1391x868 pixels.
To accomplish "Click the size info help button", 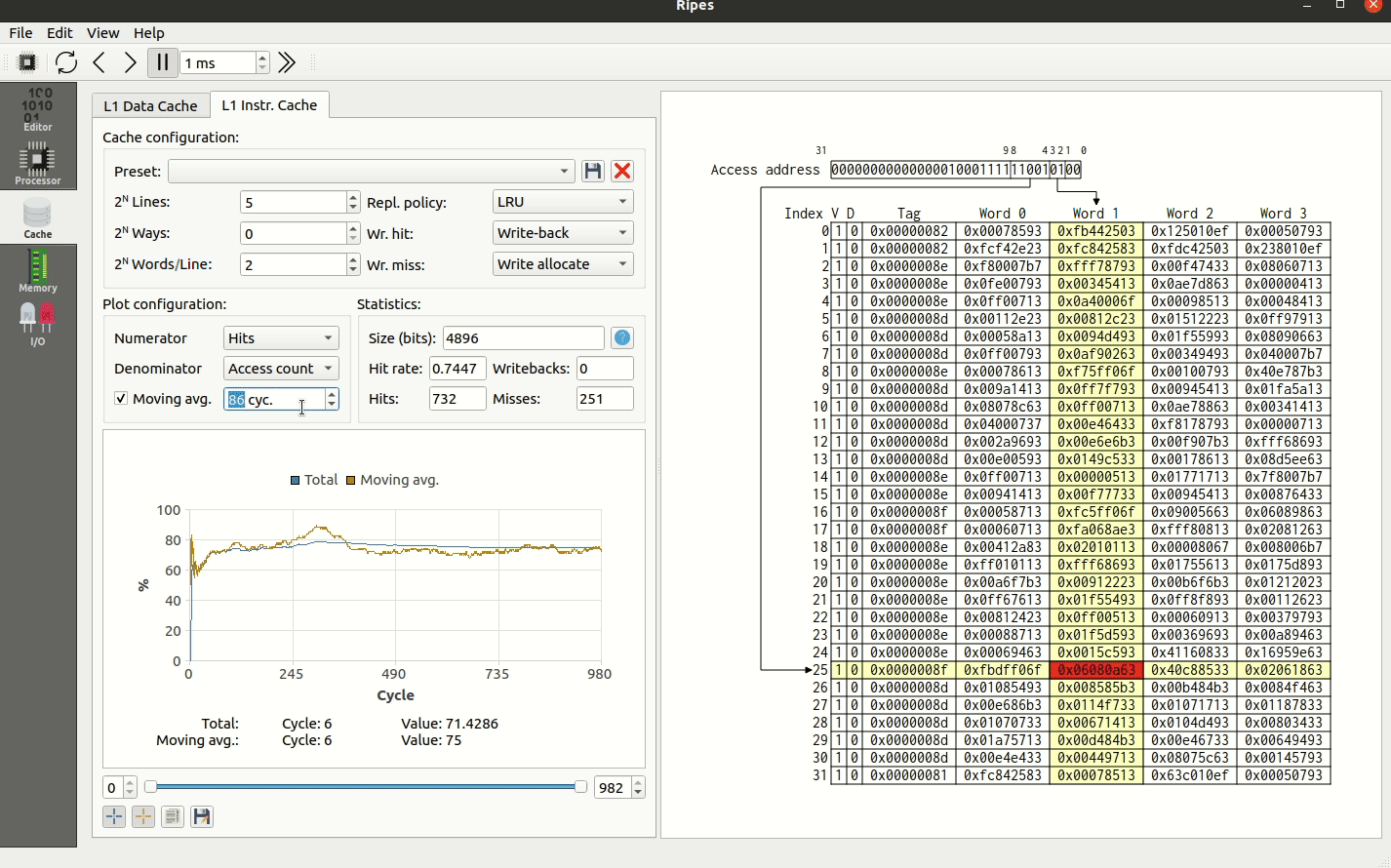I will click(622, 338).
